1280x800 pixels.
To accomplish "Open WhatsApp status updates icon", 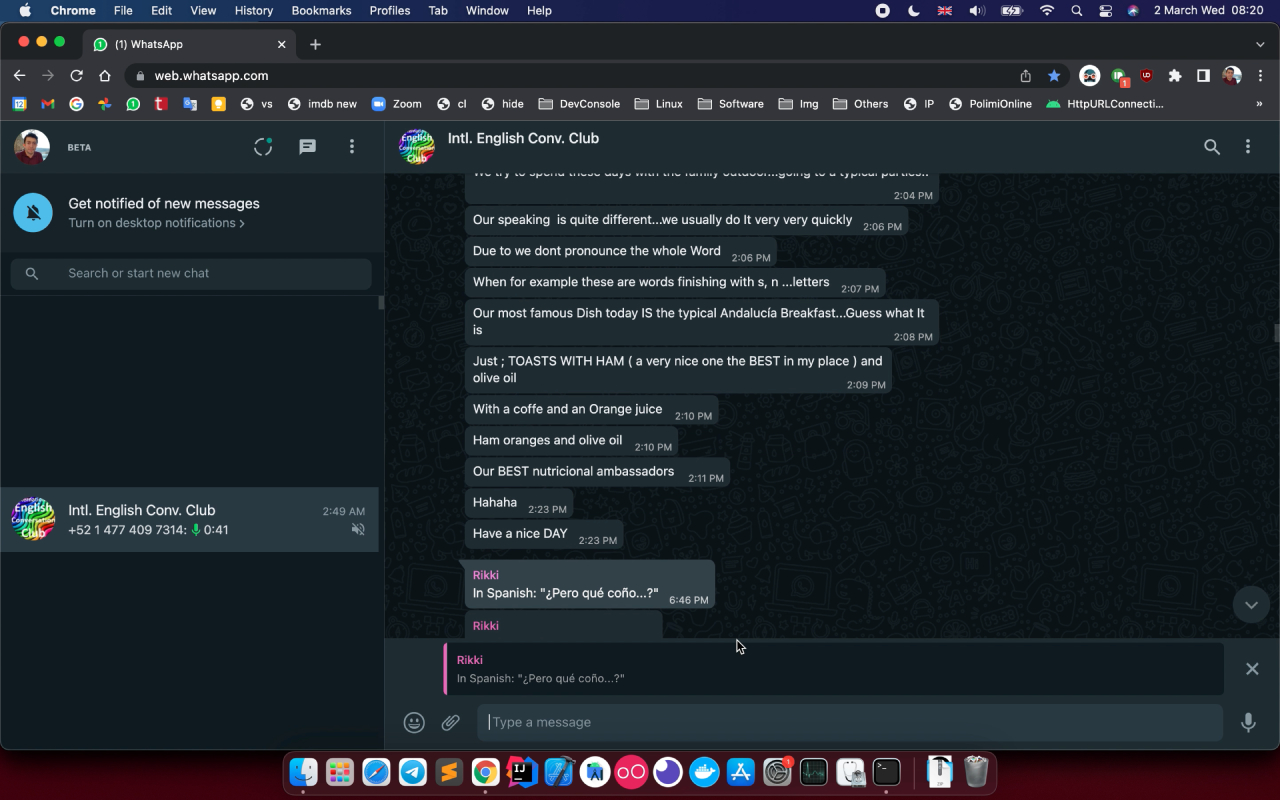I will click(263, 147).
